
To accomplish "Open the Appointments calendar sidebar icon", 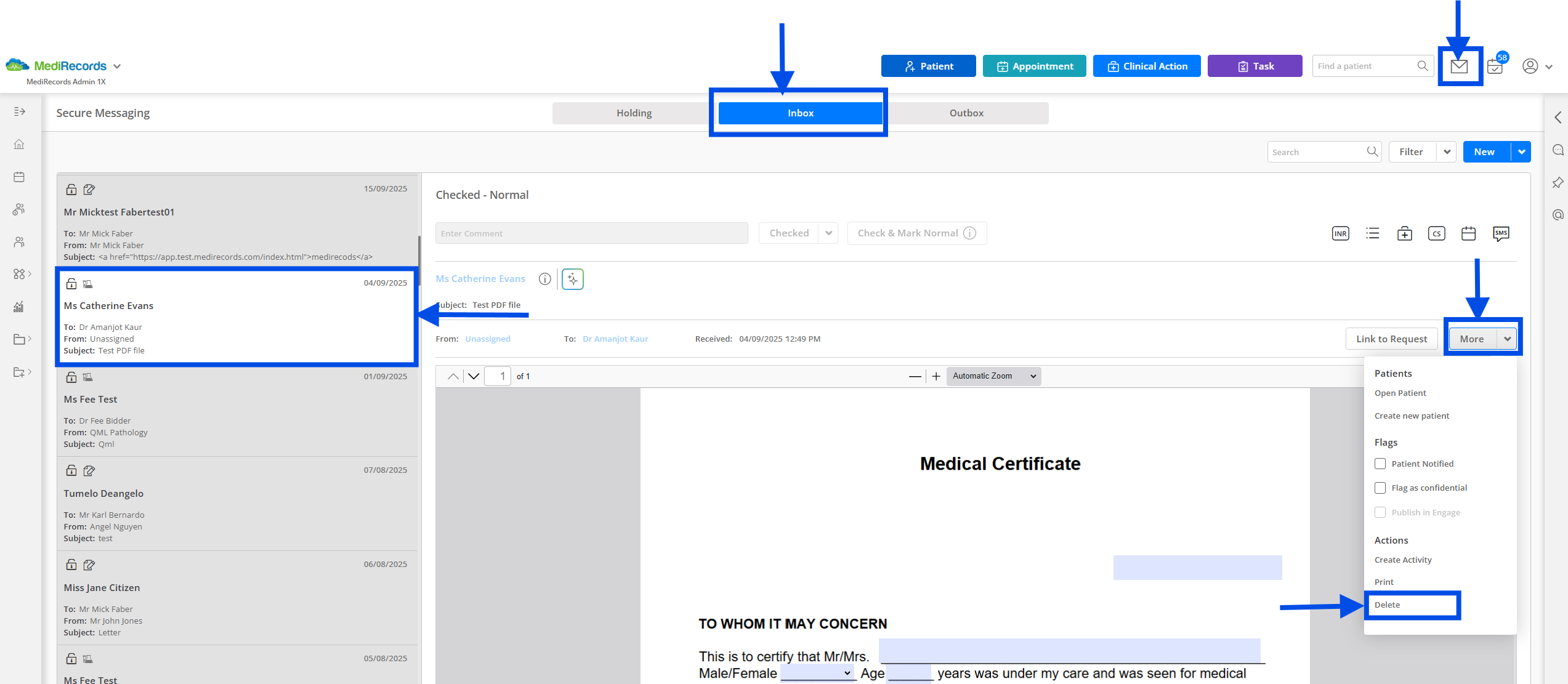I will [x=19, y=177].
